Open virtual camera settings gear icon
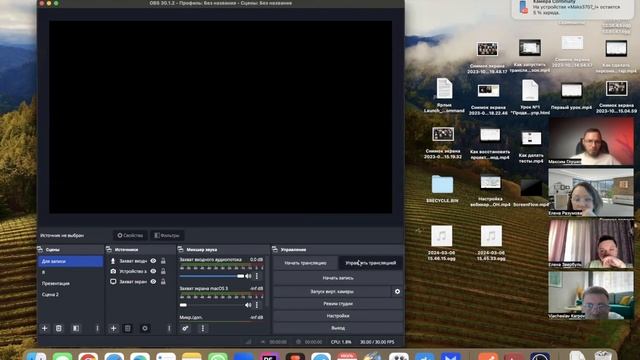640x360 pixels. click(397, 291)
